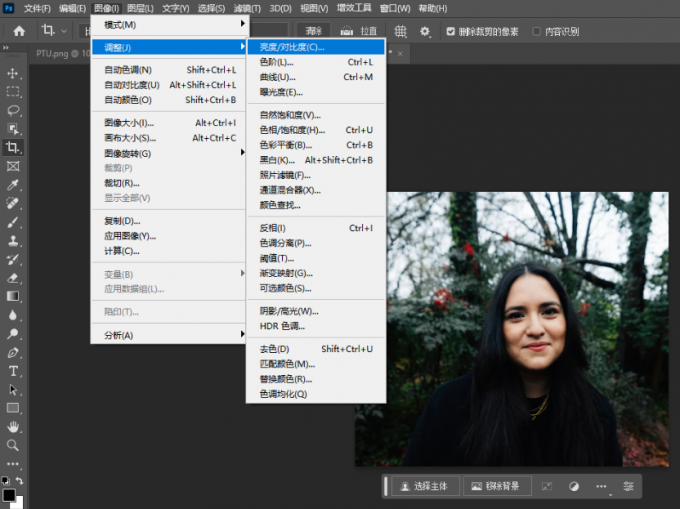
Task: Enable the 内容识别 checkbox
Action: [x=535, y=31]
